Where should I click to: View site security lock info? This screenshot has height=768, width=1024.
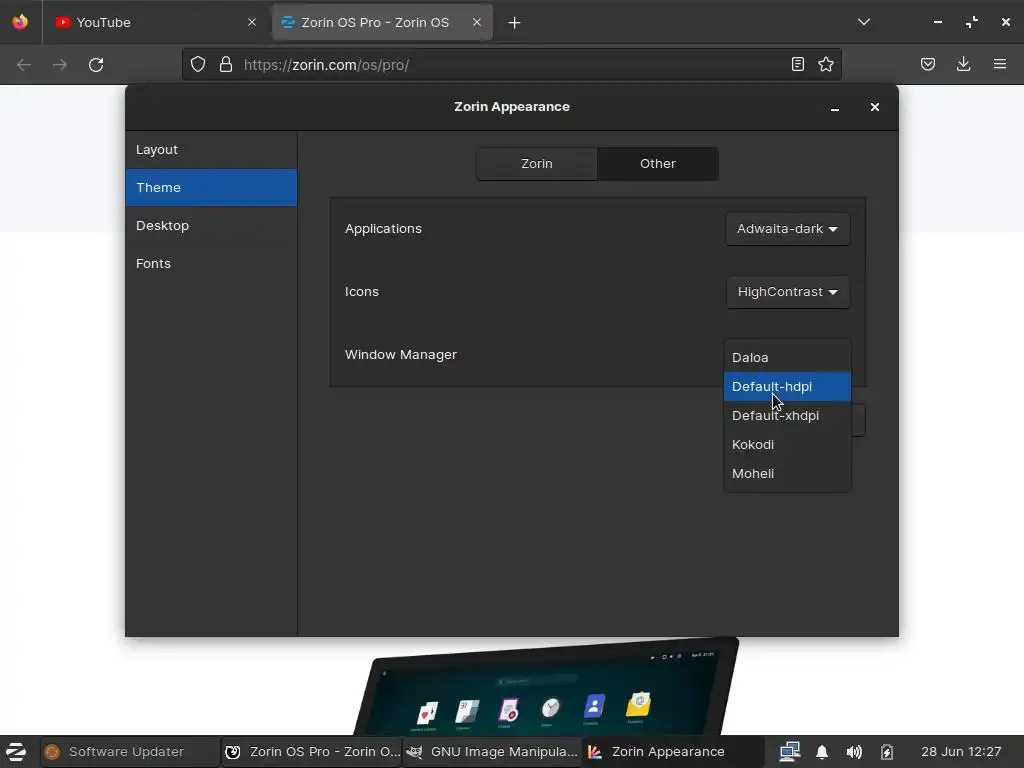(226, 65)
